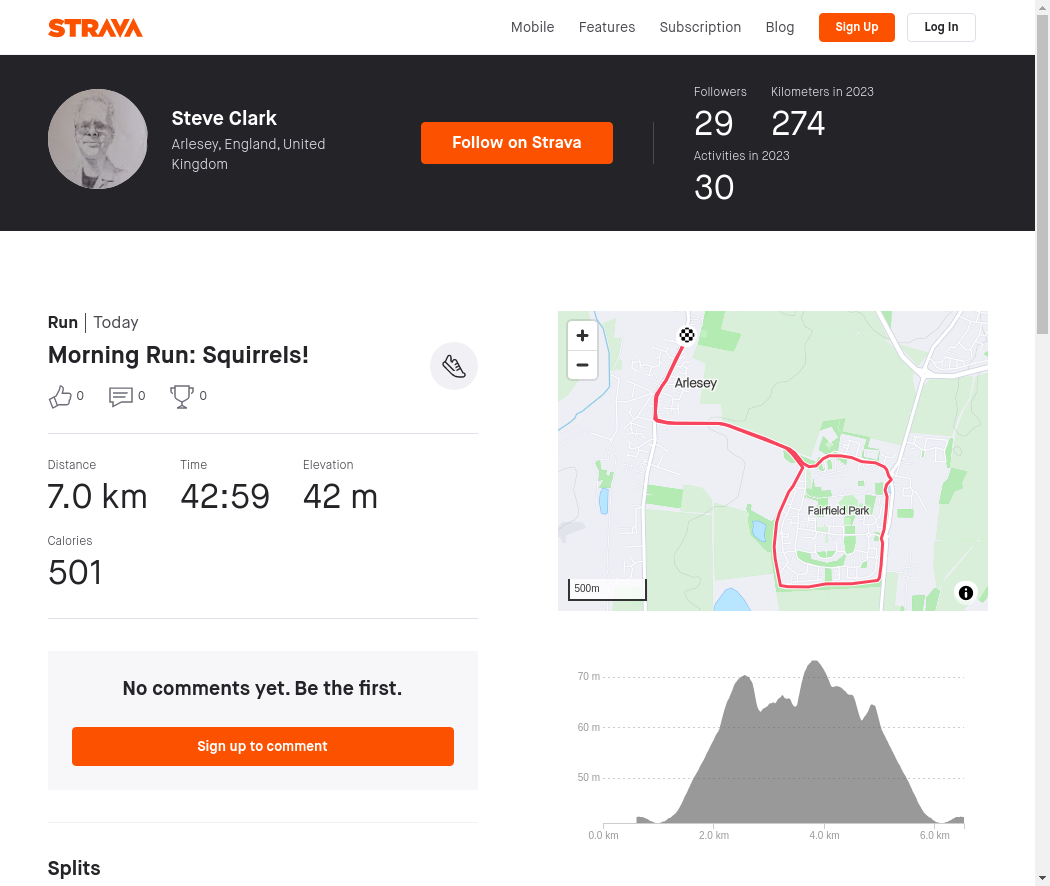This screenshot has height=886, width=1050.
Task: Follow Steve Clark on Strava
Action: click(516, 143)
